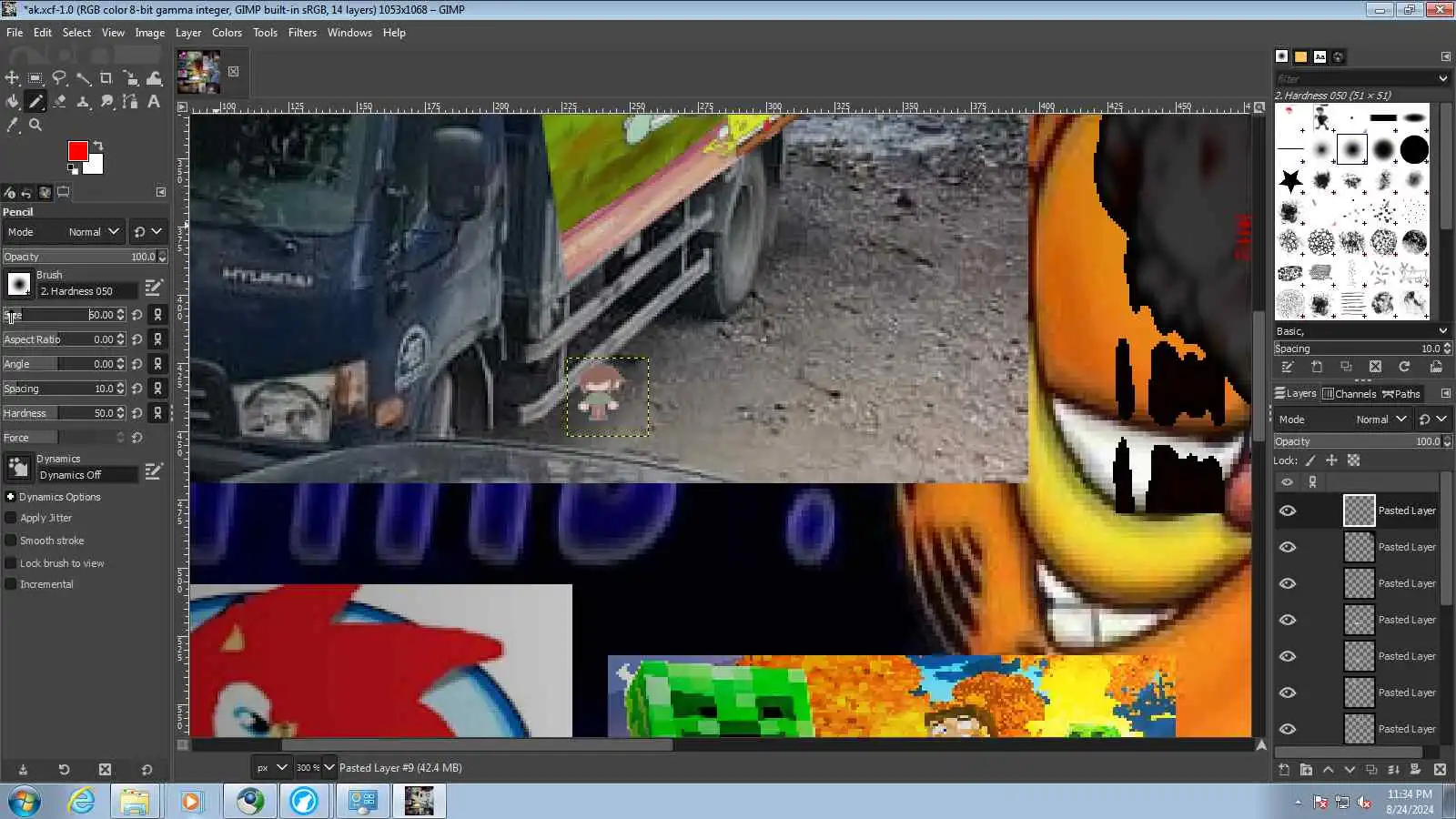The image size is (1456, 819).
Task: Open the Layers panel Mode dropdown
Action: click(1341, 420)
